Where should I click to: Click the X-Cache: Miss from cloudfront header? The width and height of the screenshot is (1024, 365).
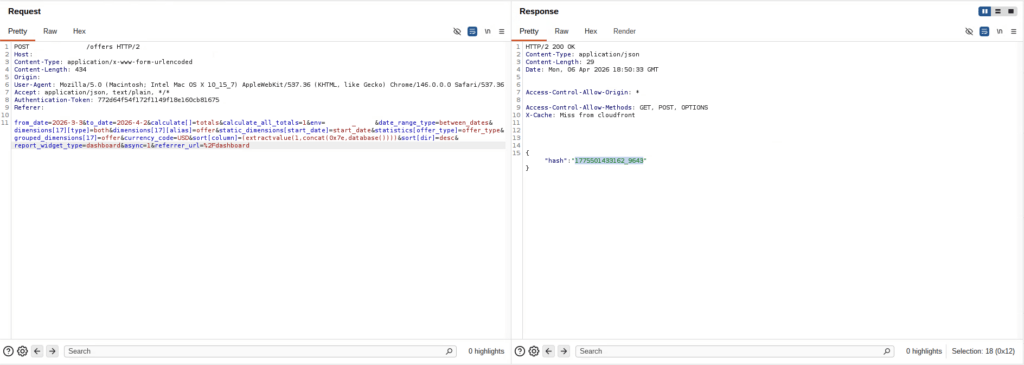pos(580,115)
